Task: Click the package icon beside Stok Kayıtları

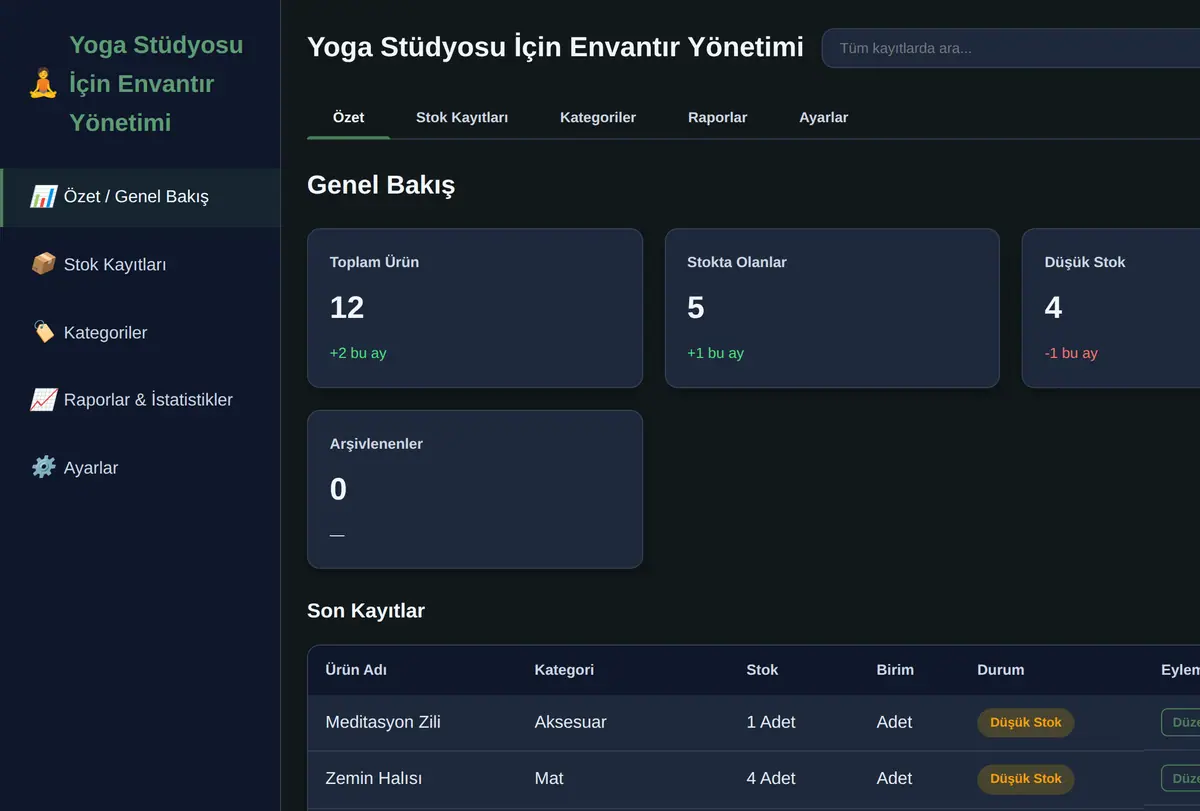Action: click(43, 265)
